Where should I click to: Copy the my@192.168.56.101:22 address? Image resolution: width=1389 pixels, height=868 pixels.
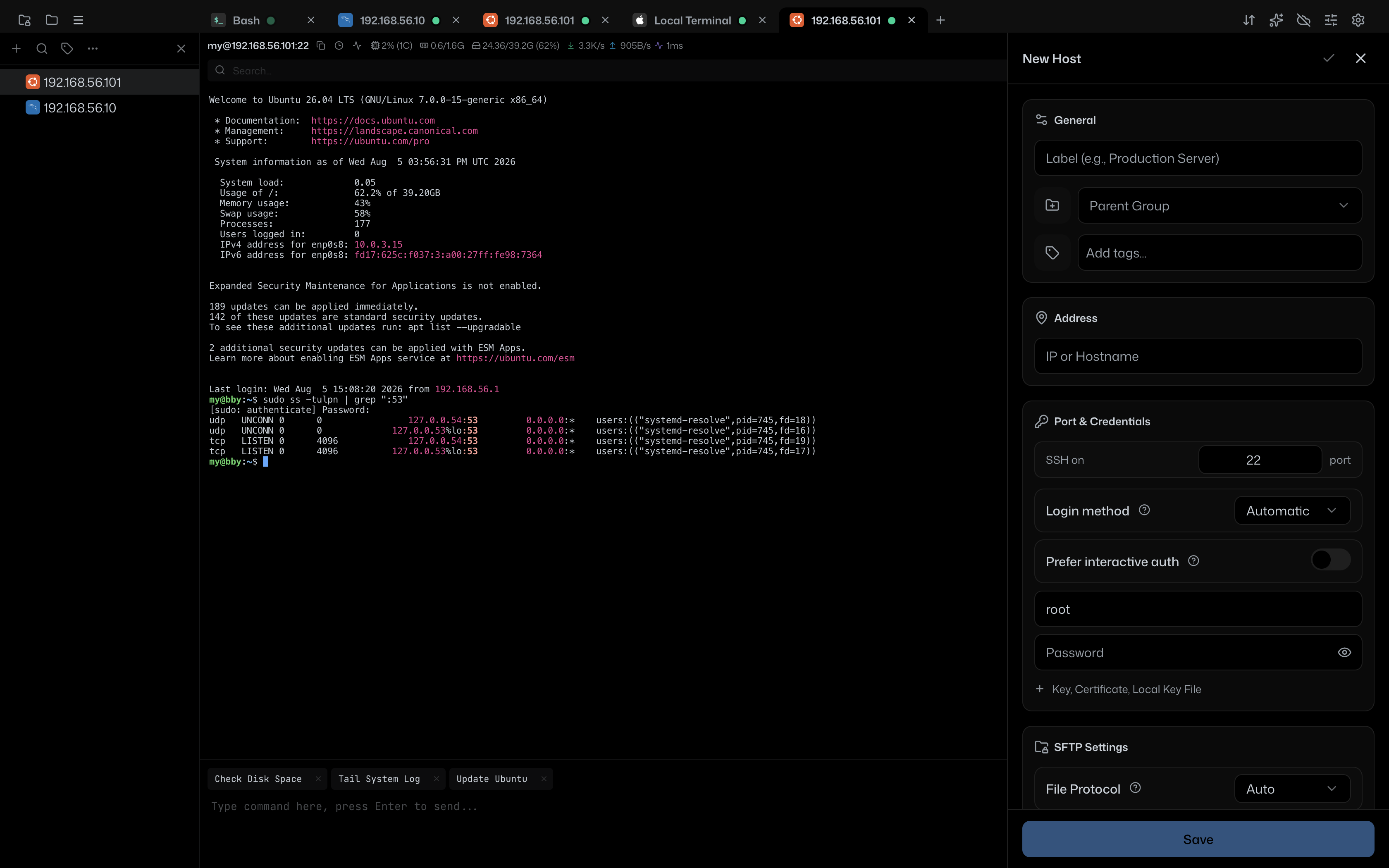321,45
